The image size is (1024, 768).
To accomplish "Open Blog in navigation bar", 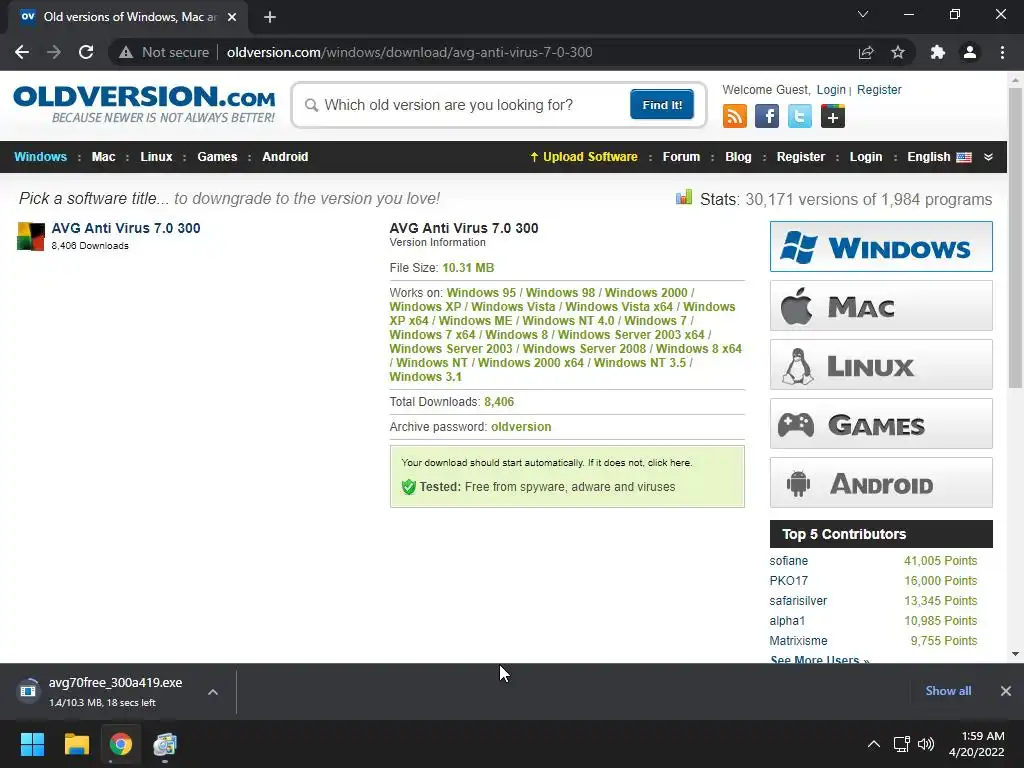I will click(738, 157).
